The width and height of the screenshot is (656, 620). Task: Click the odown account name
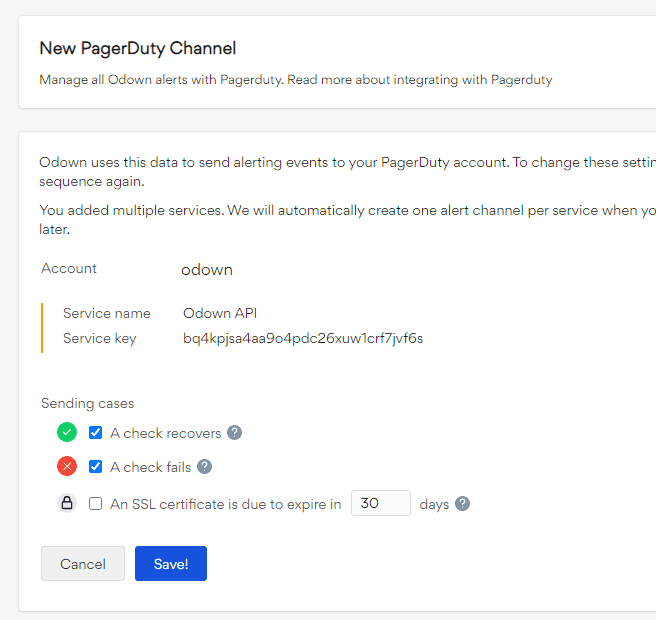pyautogui.click(x=206, y=270)
